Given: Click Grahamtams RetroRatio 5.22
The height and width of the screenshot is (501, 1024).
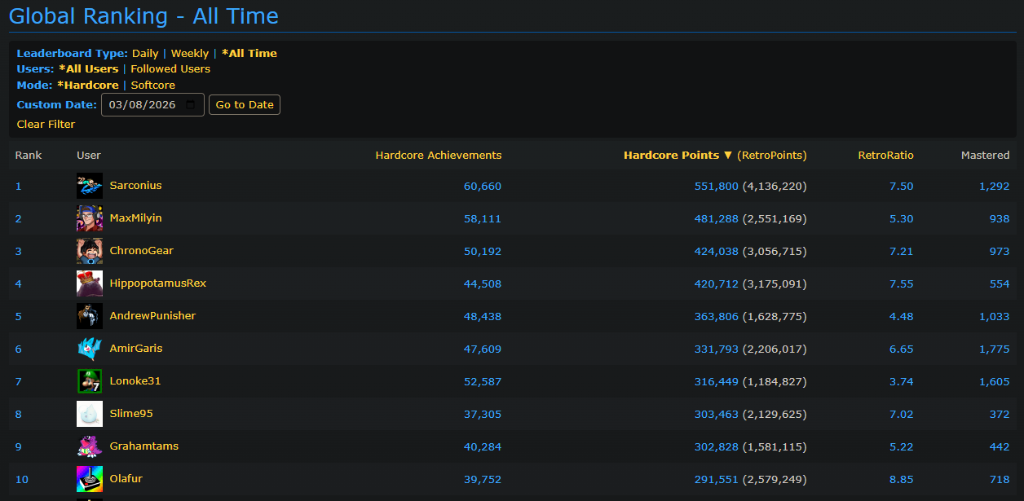Looking at the screenshot, I should click(901, 447).
